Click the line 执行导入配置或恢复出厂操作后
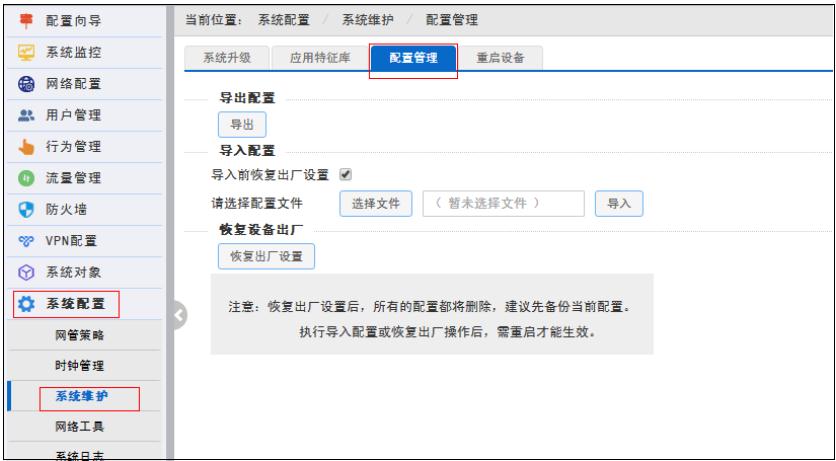Image resolution: width=836 pixels, height=461 pixels. pos(447,331)
